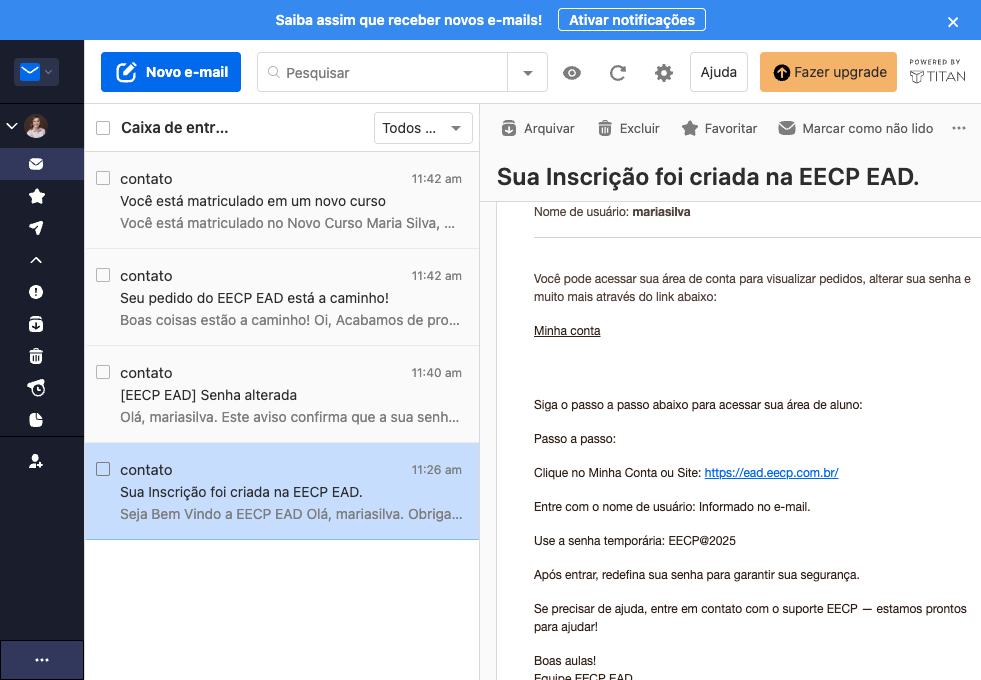The width and height of the screenshot is (981, 680).
Task: Expand advanced search options arrow
Action: point(527,73)
